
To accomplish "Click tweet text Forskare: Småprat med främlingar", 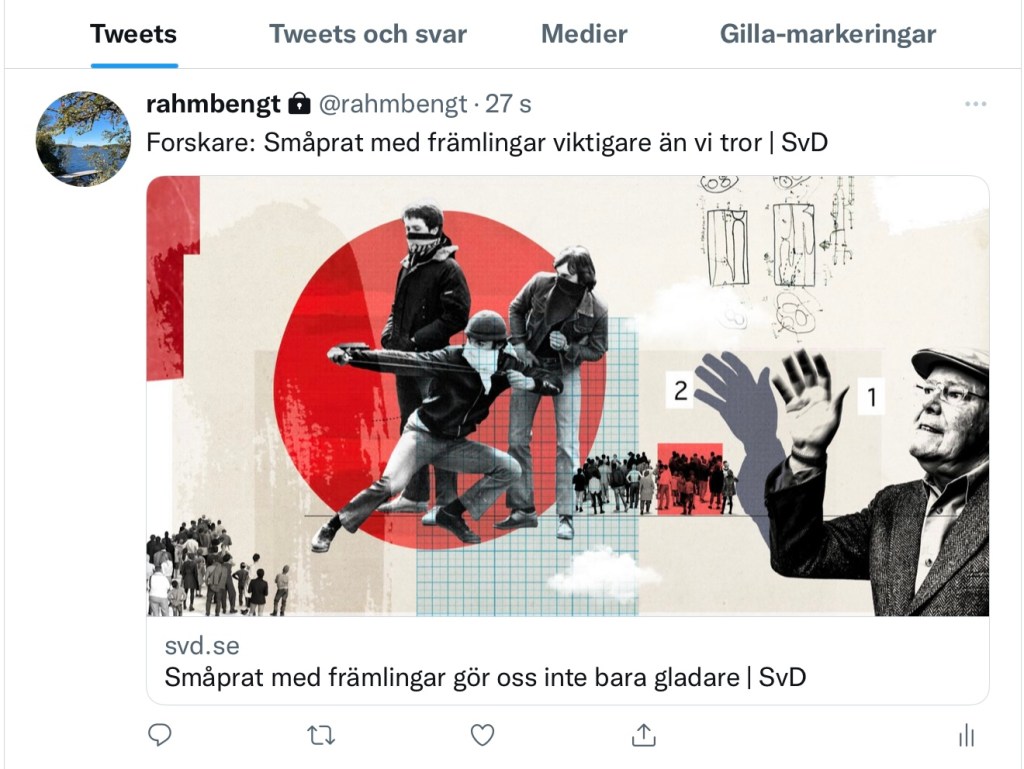I will coord(487,142).
